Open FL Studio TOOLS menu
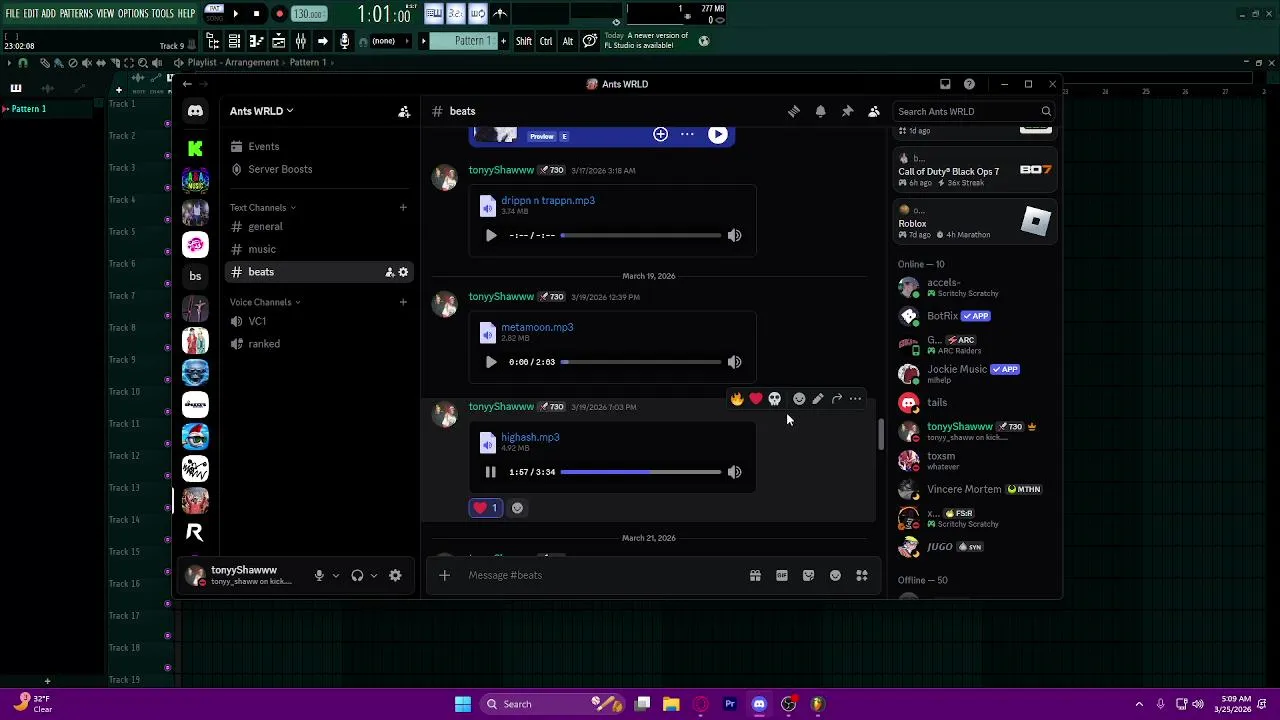The height and width of the screenshot is (720, 1280). pos(163,14)
